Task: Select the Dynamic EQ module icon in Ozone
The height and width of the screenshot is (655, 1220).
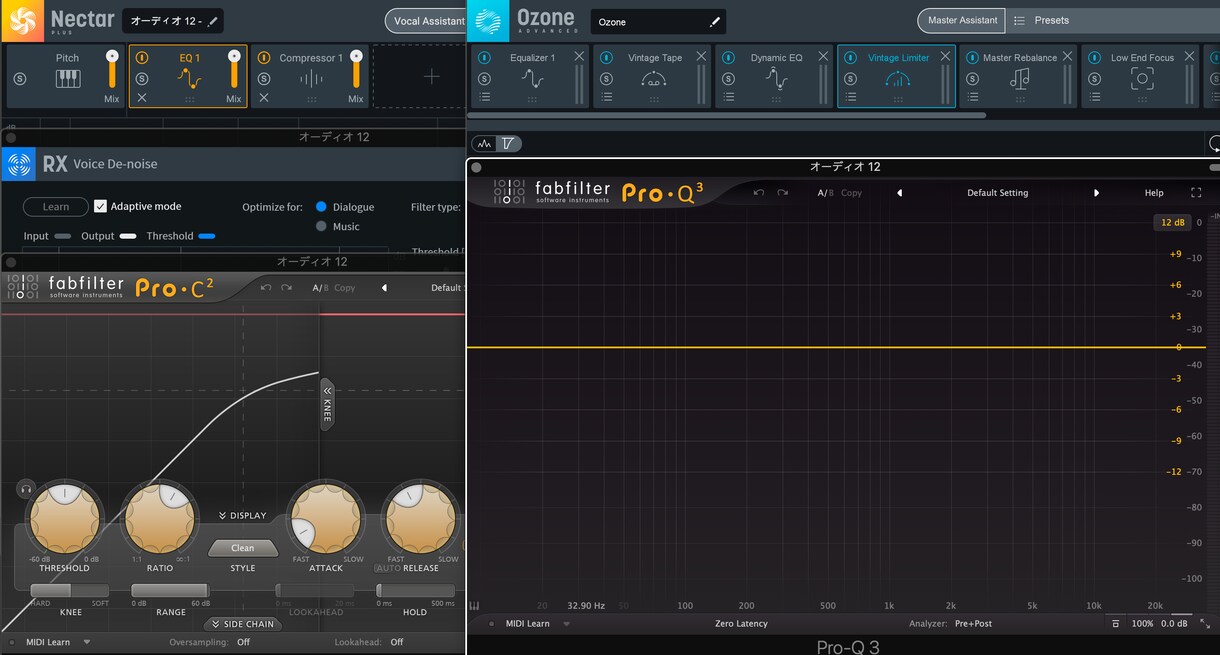Action: pos(776,79)
